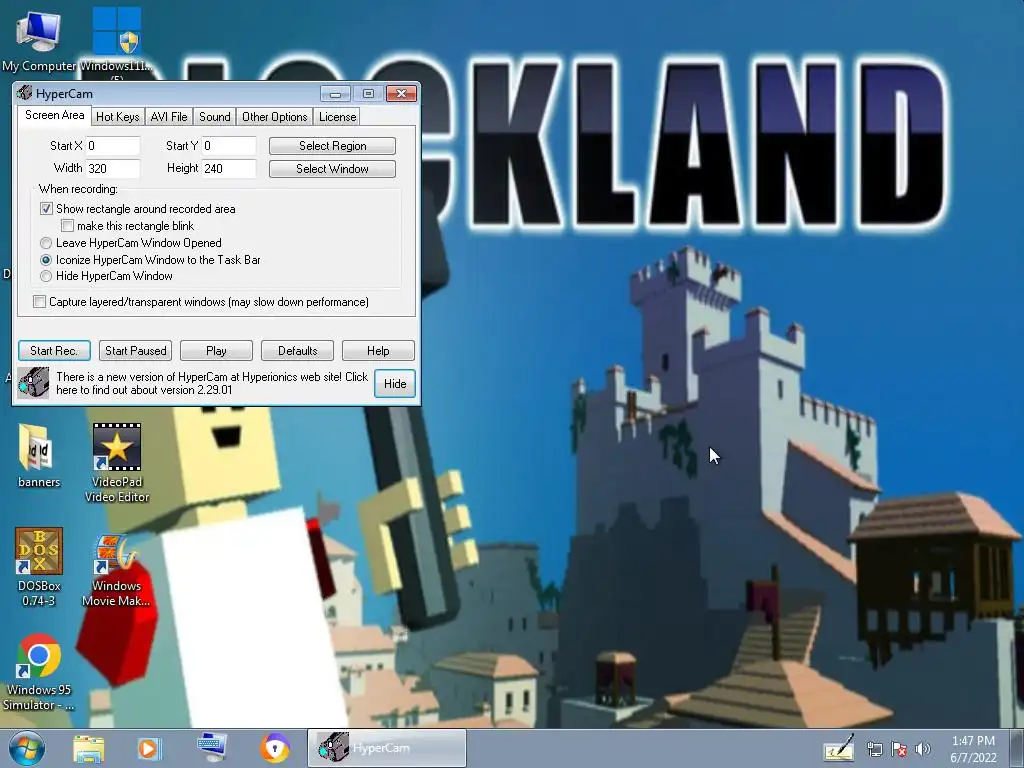Go to the Other Options tab

click(274, 117)
